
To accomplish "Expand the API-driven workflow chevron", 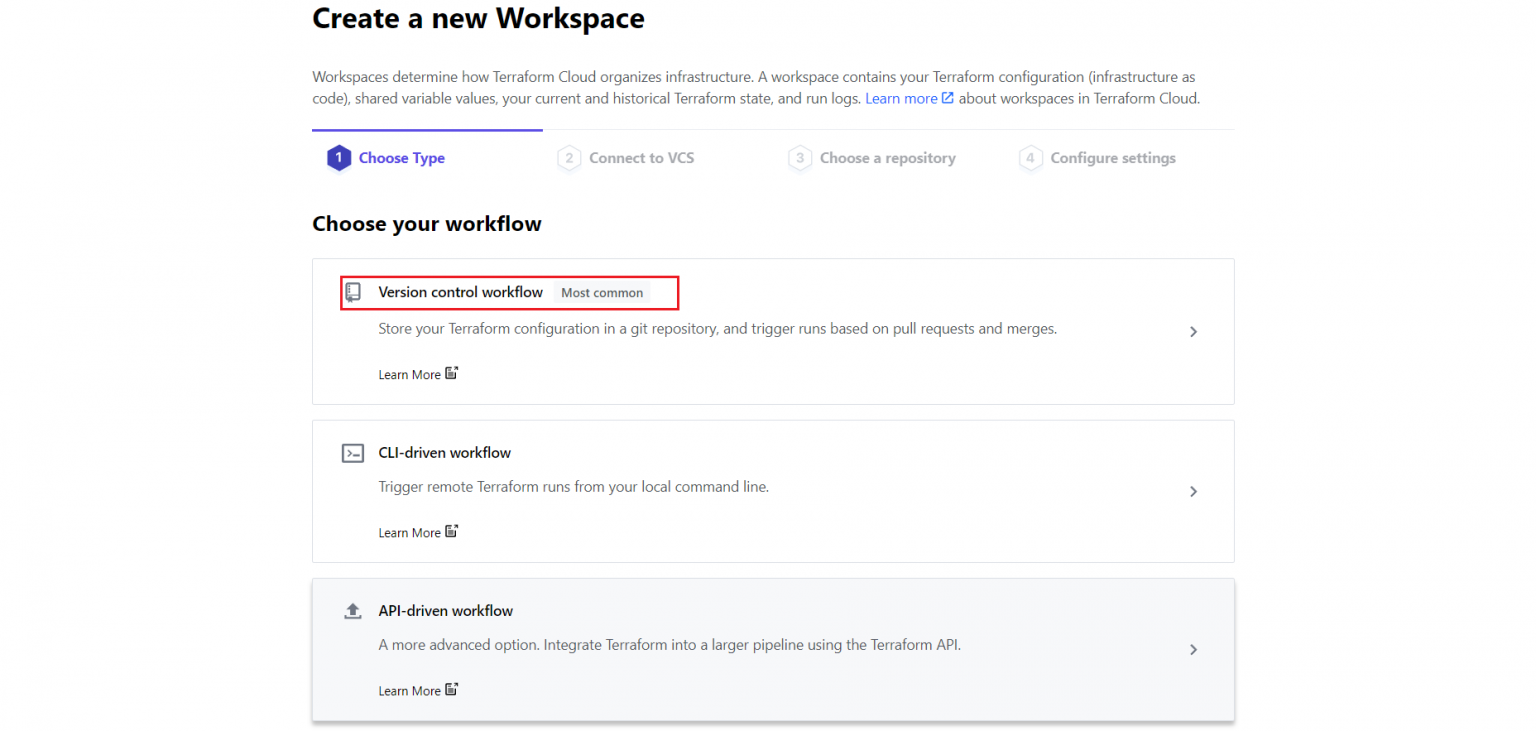I will [x=1193, y=649].
